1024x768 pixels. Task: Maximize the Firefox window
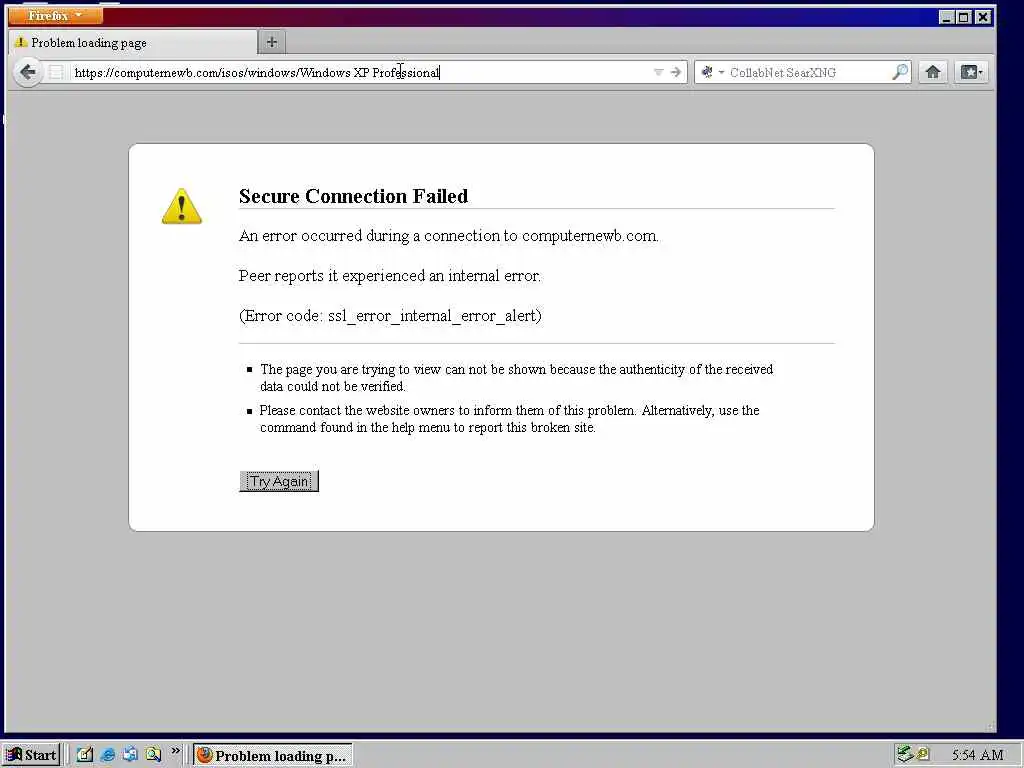pos(964,17)
